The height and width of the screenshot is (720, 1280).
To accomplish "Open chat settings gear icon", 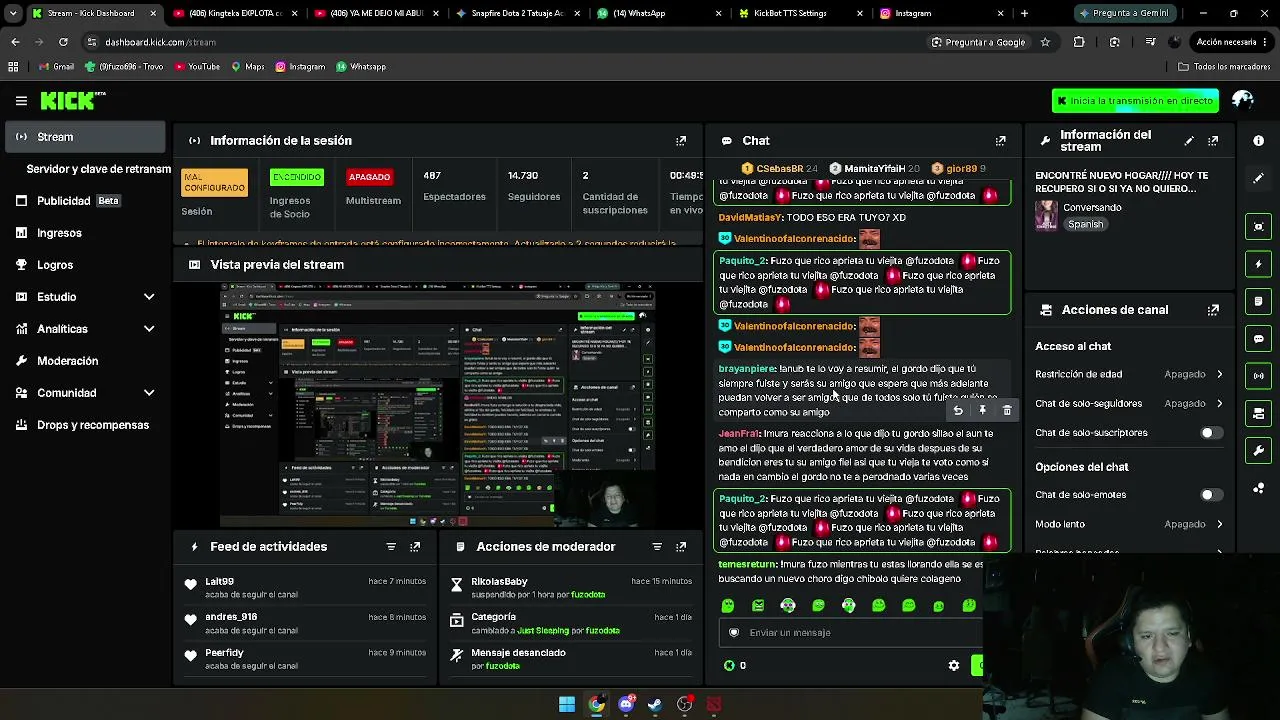I will click(954, 665).
